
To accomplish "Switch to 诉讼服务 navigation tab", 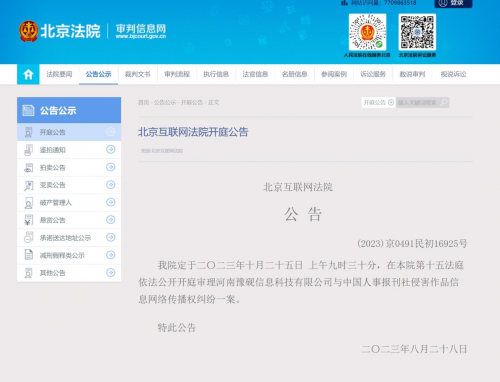I will 373,74.
